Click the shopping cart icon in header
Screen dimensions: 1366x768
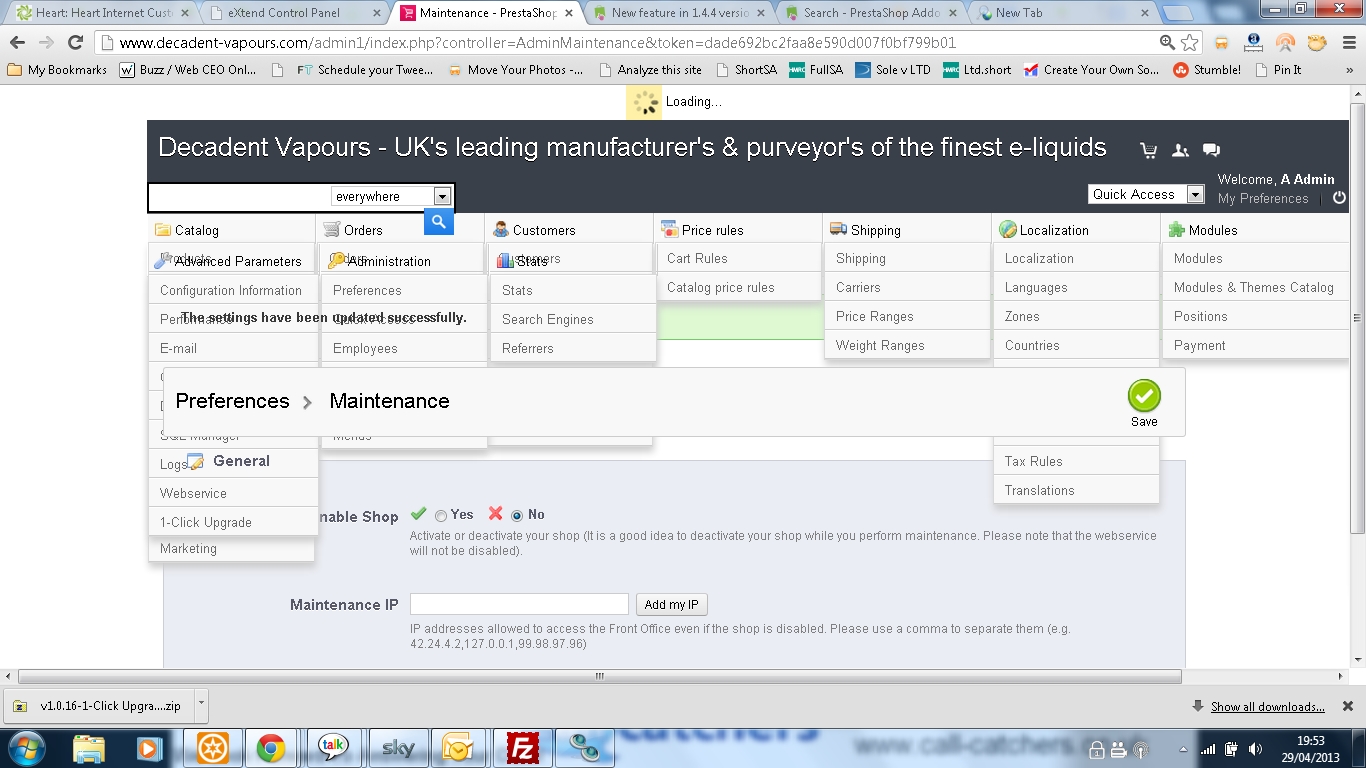[1149, 151]
